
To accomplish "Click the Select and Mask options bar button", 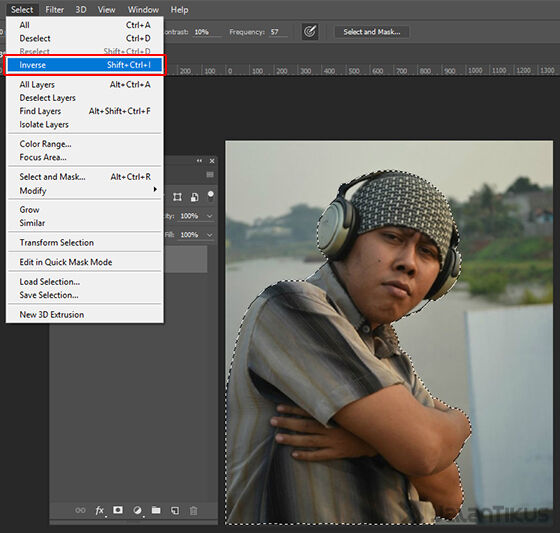I will (x=372, y=32).
